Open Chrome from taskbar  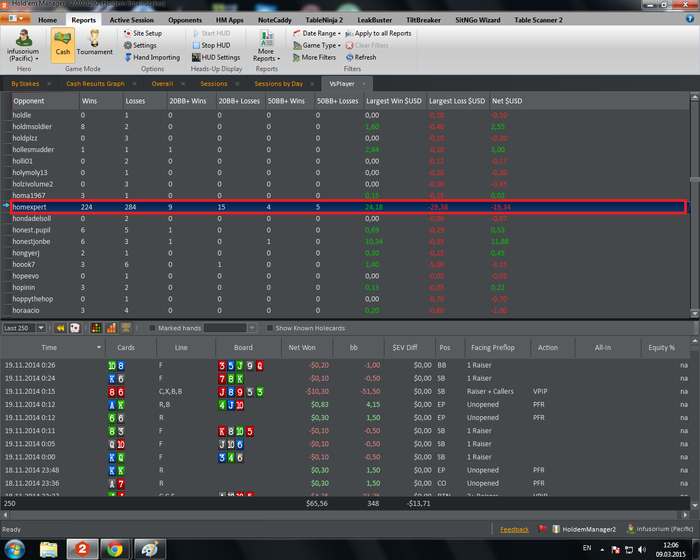click(115, 549)
